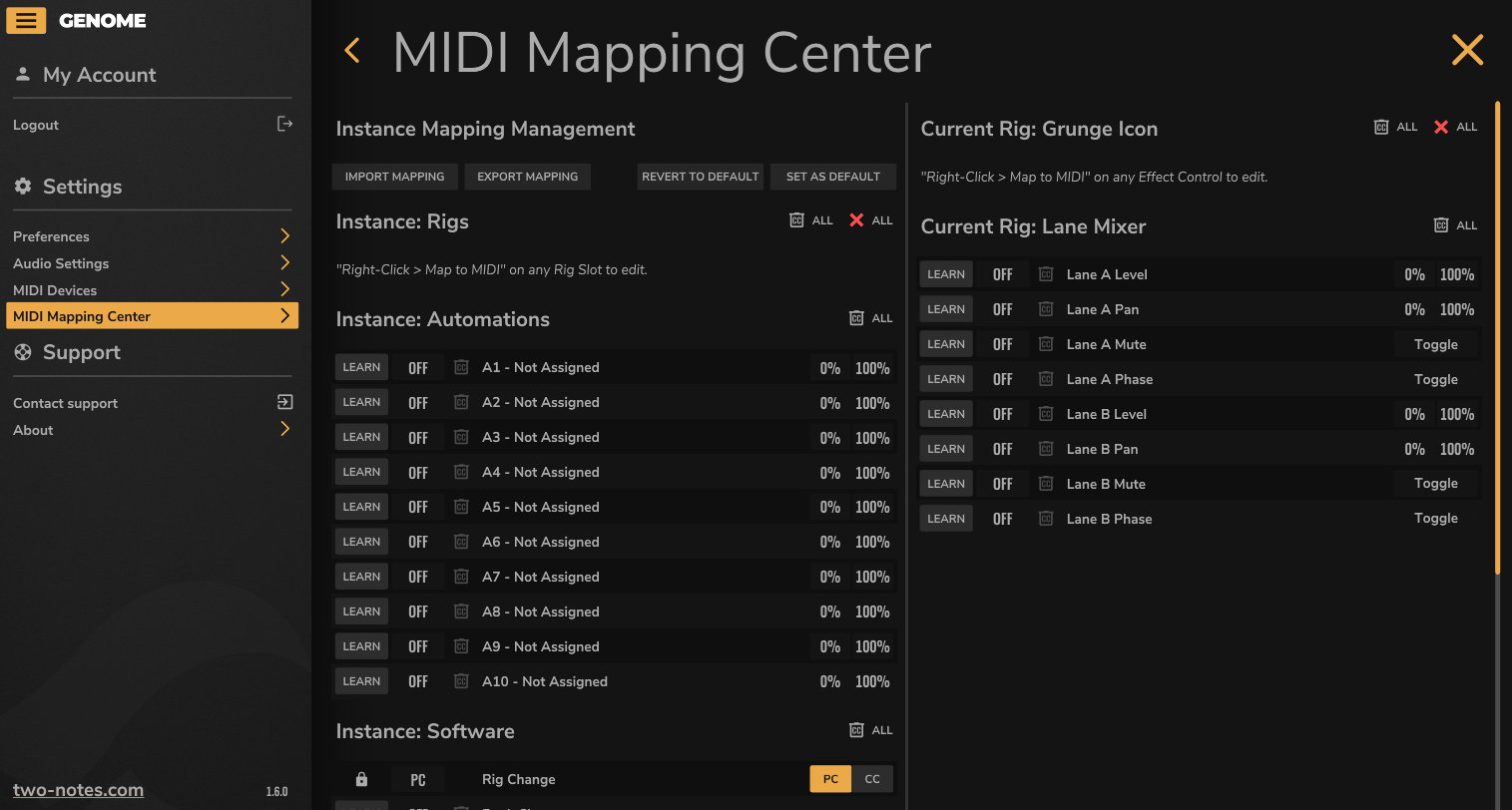Select MIDI Mapping Center menu item
The width and height of the screenshot is (1512, 810).
(82, 316)
